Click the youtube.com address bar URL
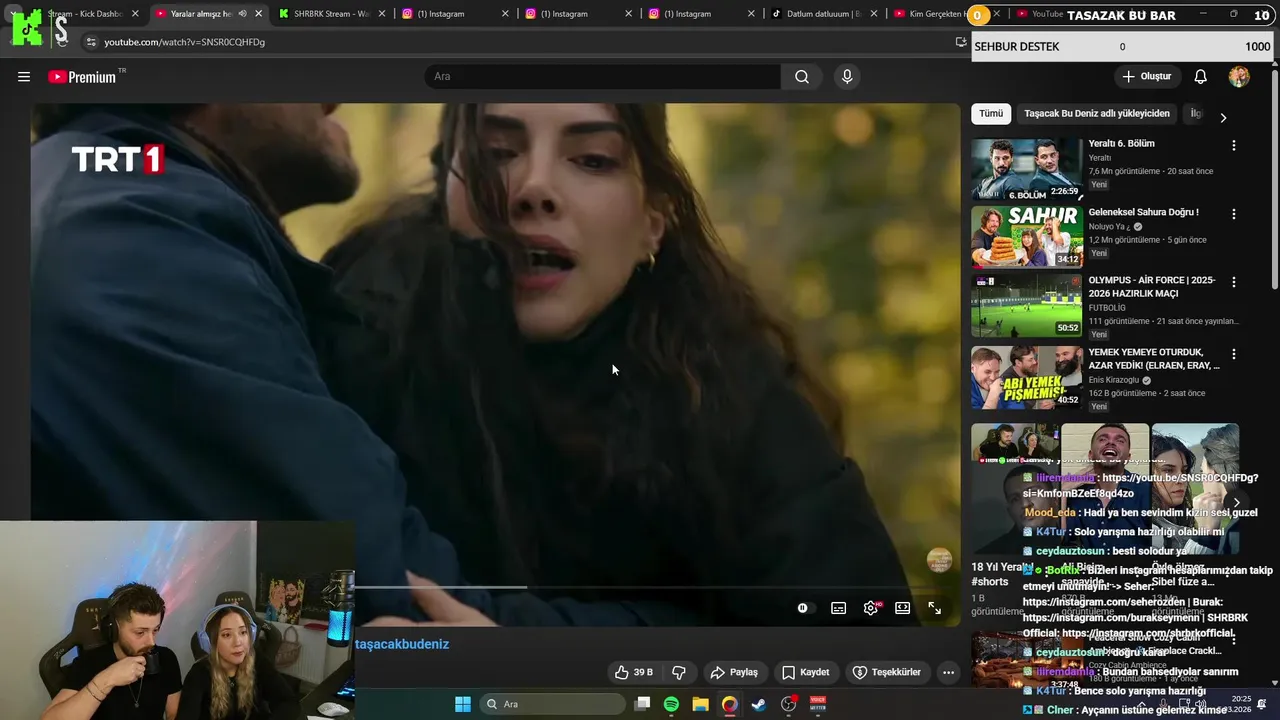 (185, 42)
